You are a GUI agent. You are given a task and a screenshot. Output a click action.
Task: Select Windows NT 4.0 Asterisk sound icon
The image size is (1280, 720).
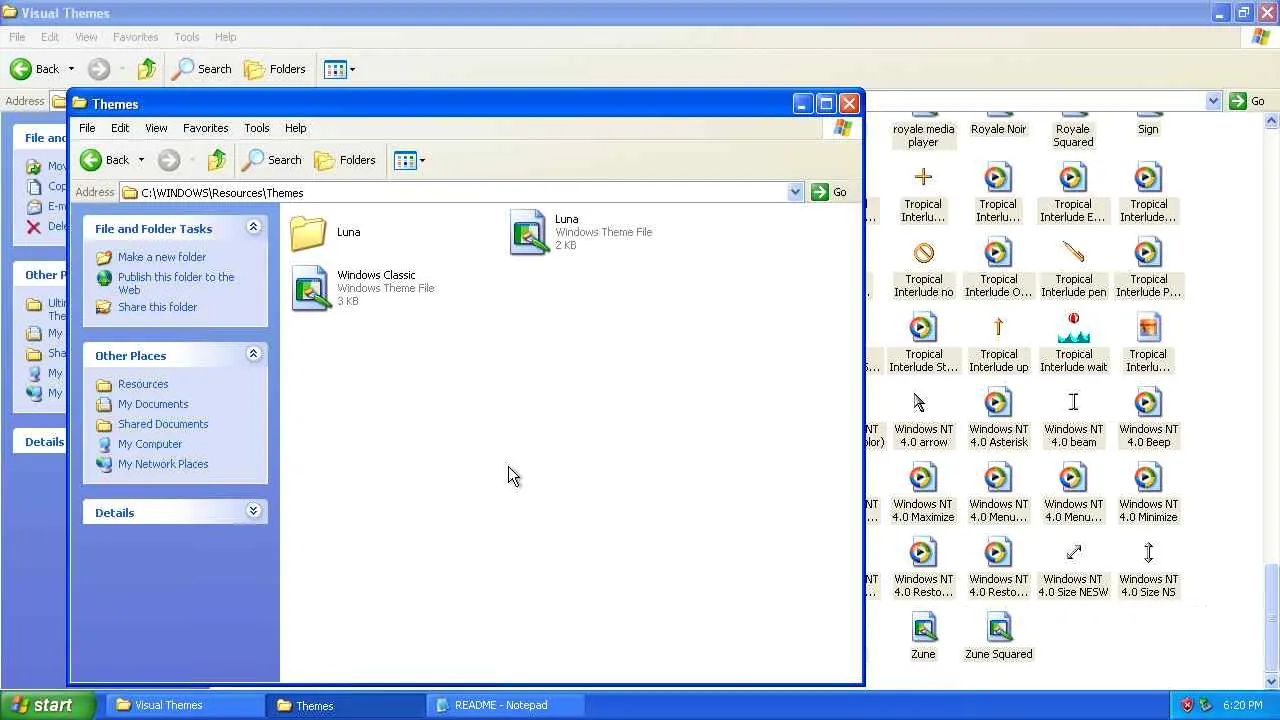coord(998,403)
